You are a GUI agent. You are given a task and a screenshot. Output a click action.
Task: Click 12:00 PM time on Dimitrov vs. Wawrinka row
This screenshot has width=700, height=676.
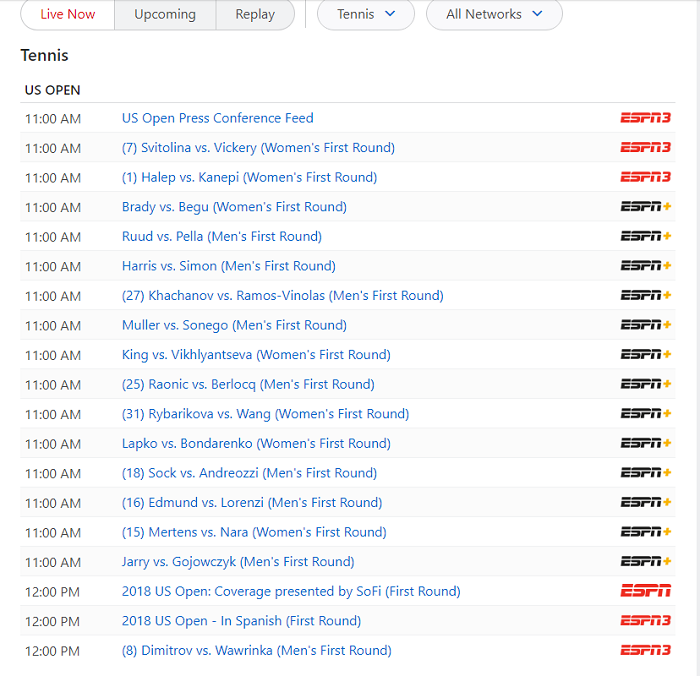coord(52,651)
